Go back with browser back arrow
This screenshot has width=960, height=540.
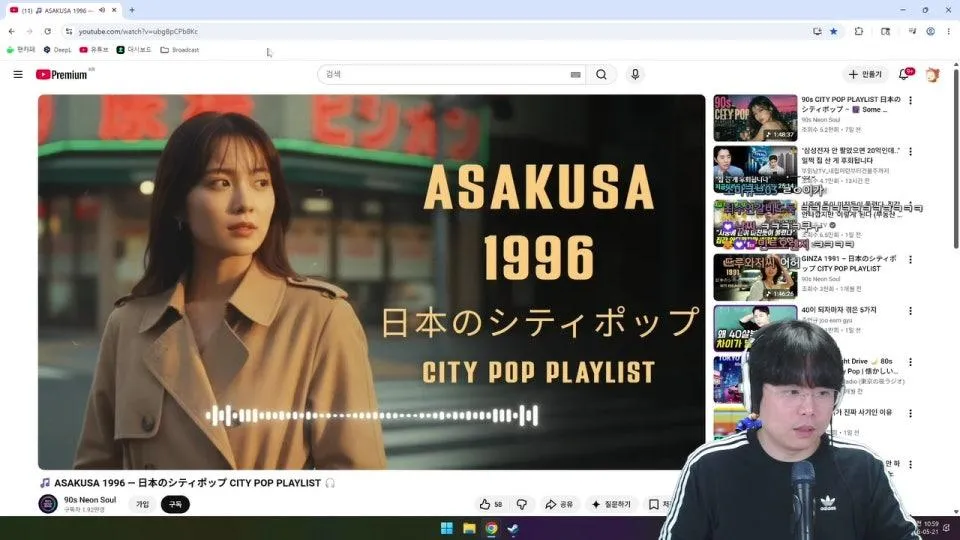tap(12, 31)
